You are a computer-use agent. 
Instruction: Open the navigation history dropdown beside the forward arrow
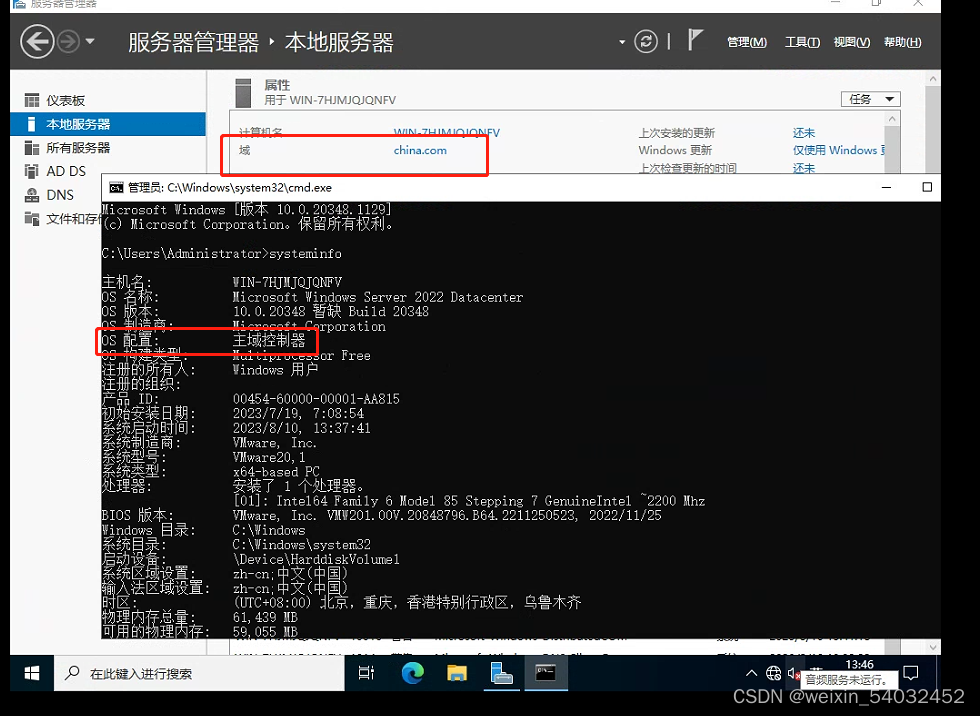pyautogui.click(x=90, y=42)
